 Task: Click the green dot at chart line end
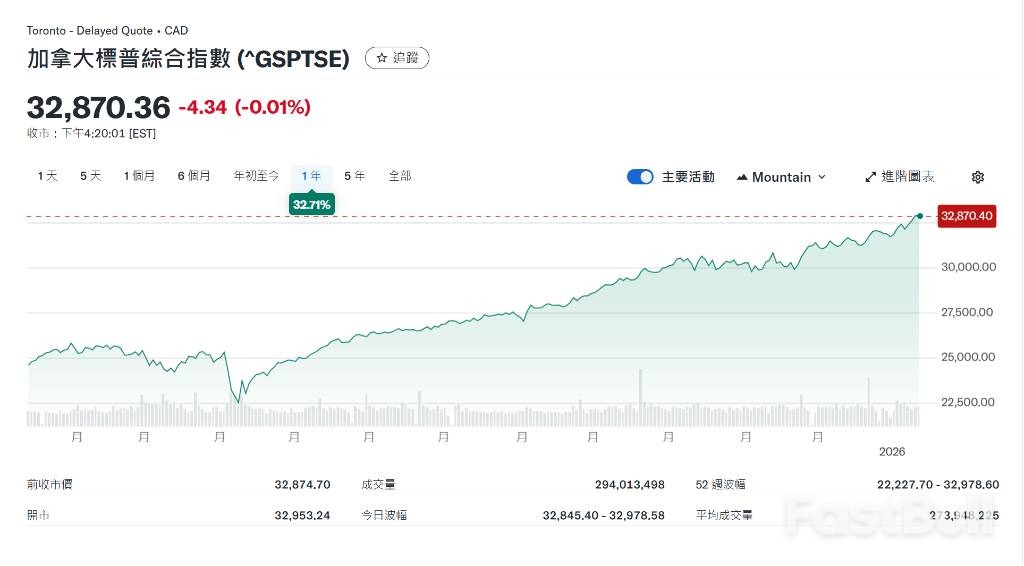[x=920, y=215]
